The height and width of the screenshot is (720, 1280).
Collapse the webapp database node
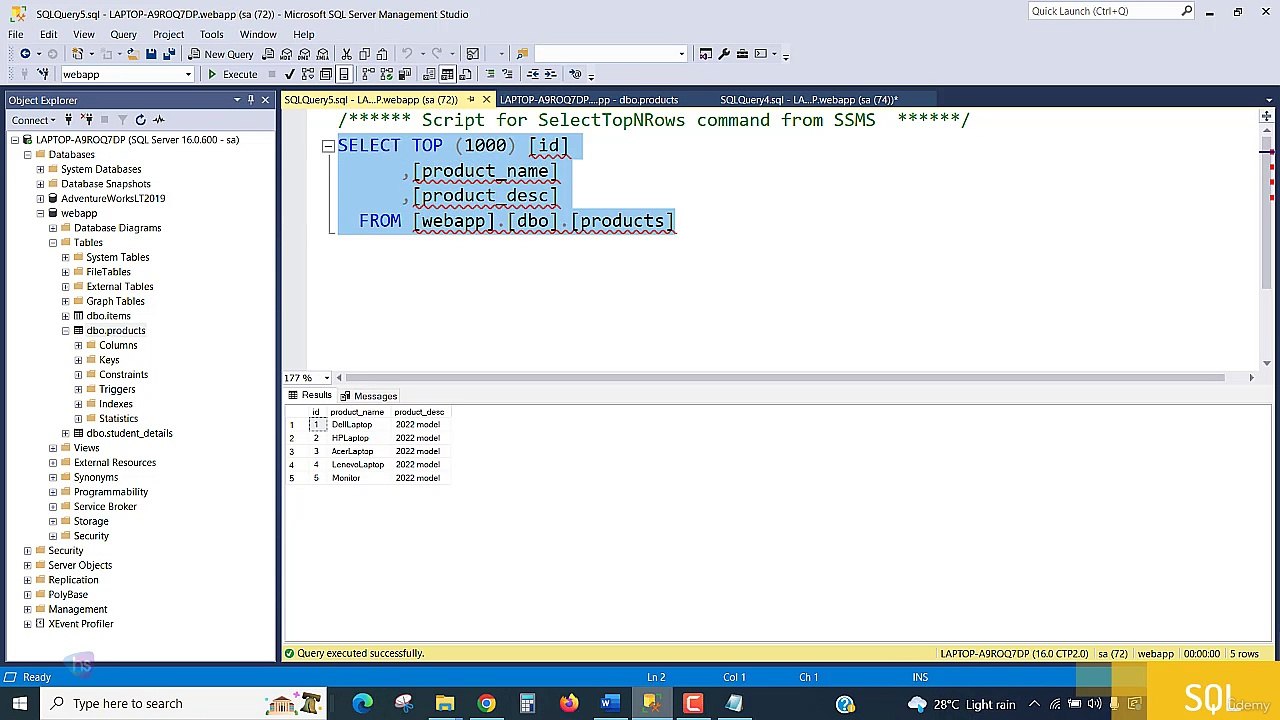(40, 213)
